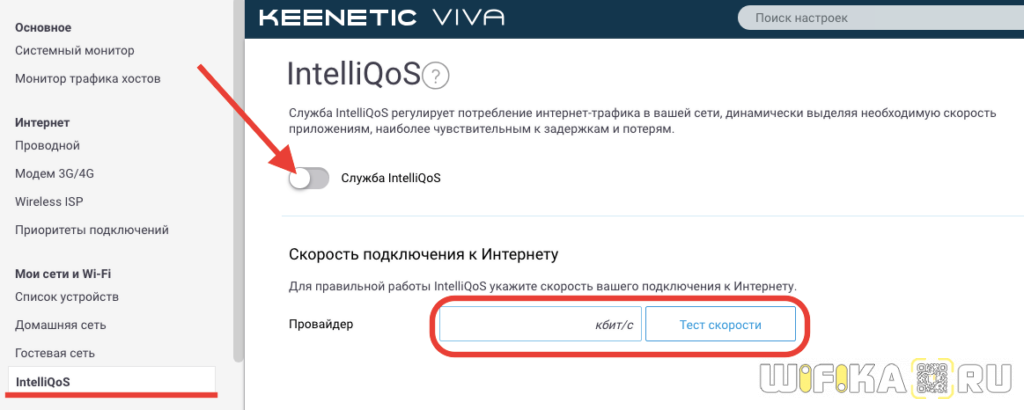Enable the Служба IntelliQoS toggle switch

pyautogui.click(x=308, y=178)
